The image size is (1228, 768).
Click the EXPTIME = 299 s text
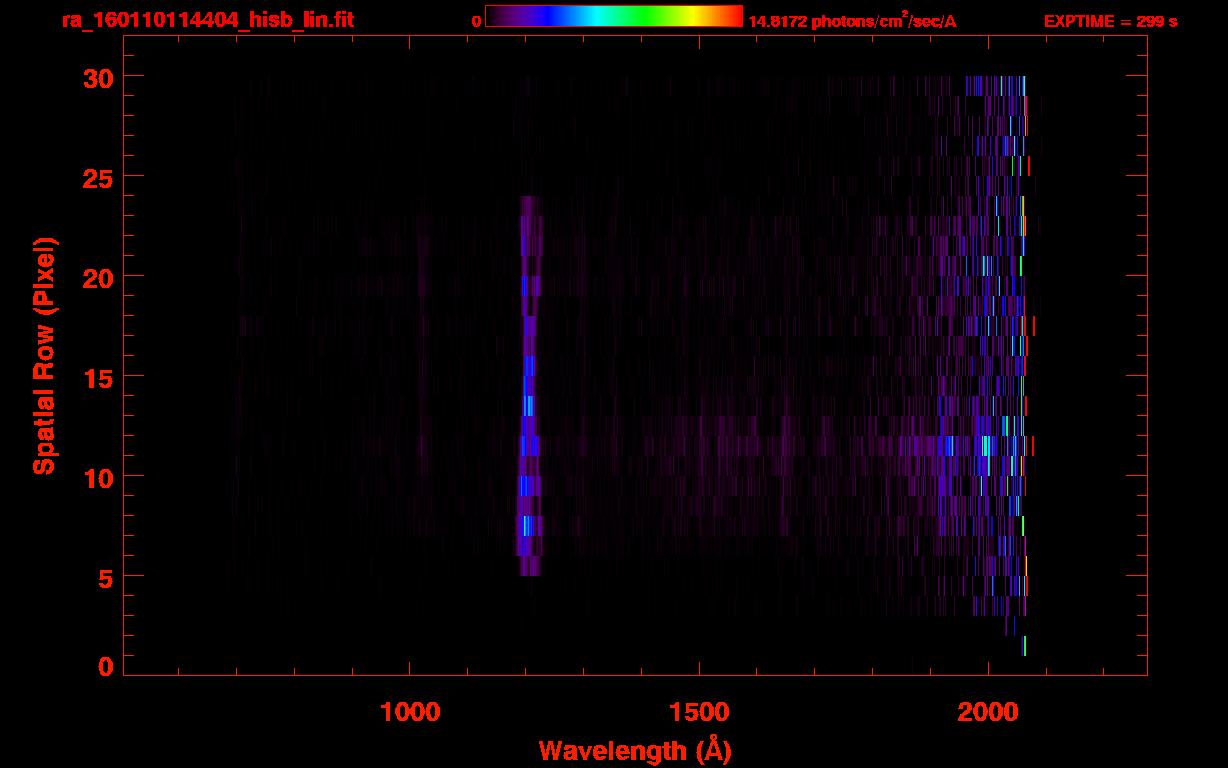(1110, 21)
